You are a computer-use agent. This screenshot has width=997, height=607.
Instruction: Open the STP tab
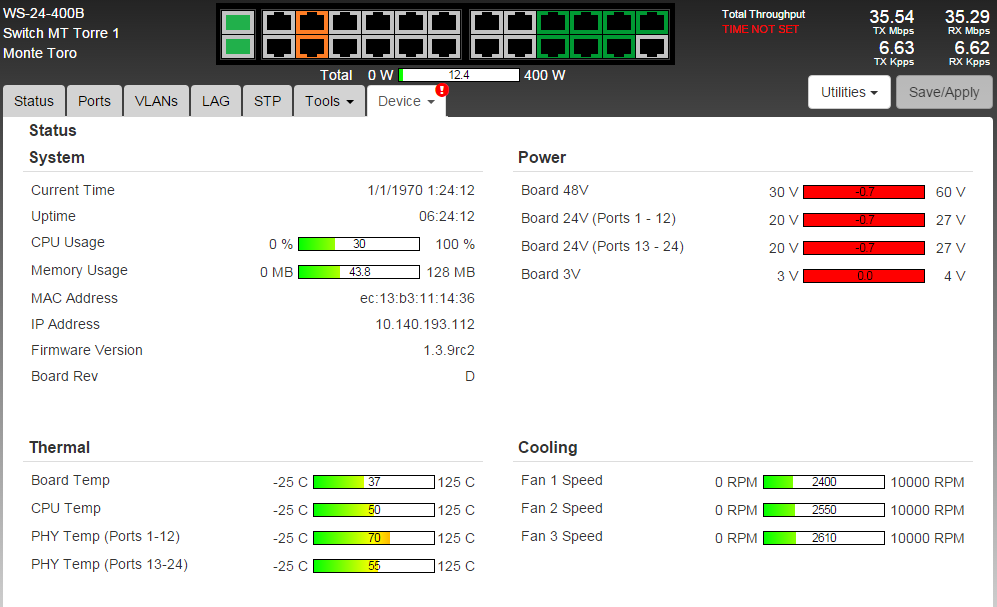[x=267, y=101]
